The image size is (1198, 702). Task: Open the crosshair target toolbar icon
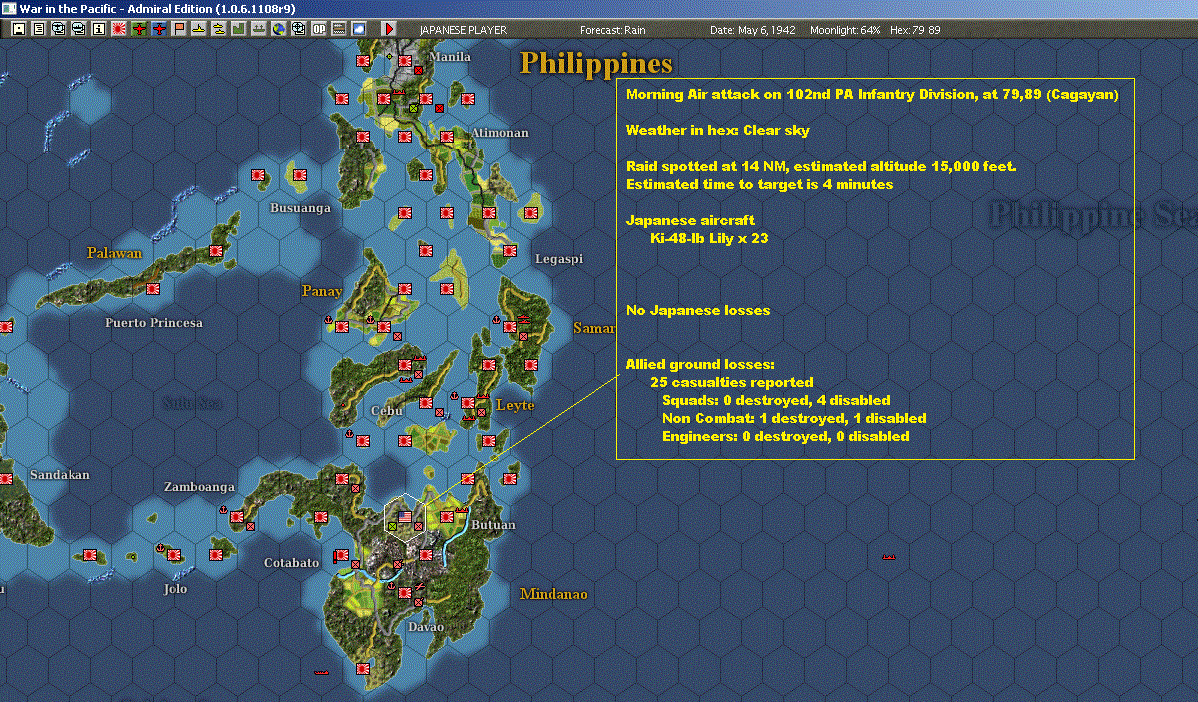299,29
